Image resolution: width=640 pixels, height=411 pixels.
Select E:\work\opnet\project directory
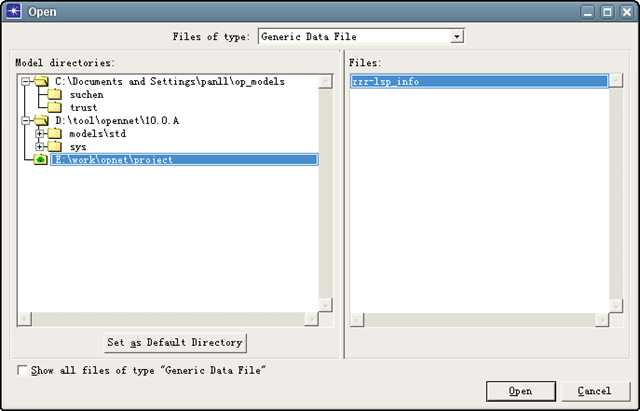184,160
